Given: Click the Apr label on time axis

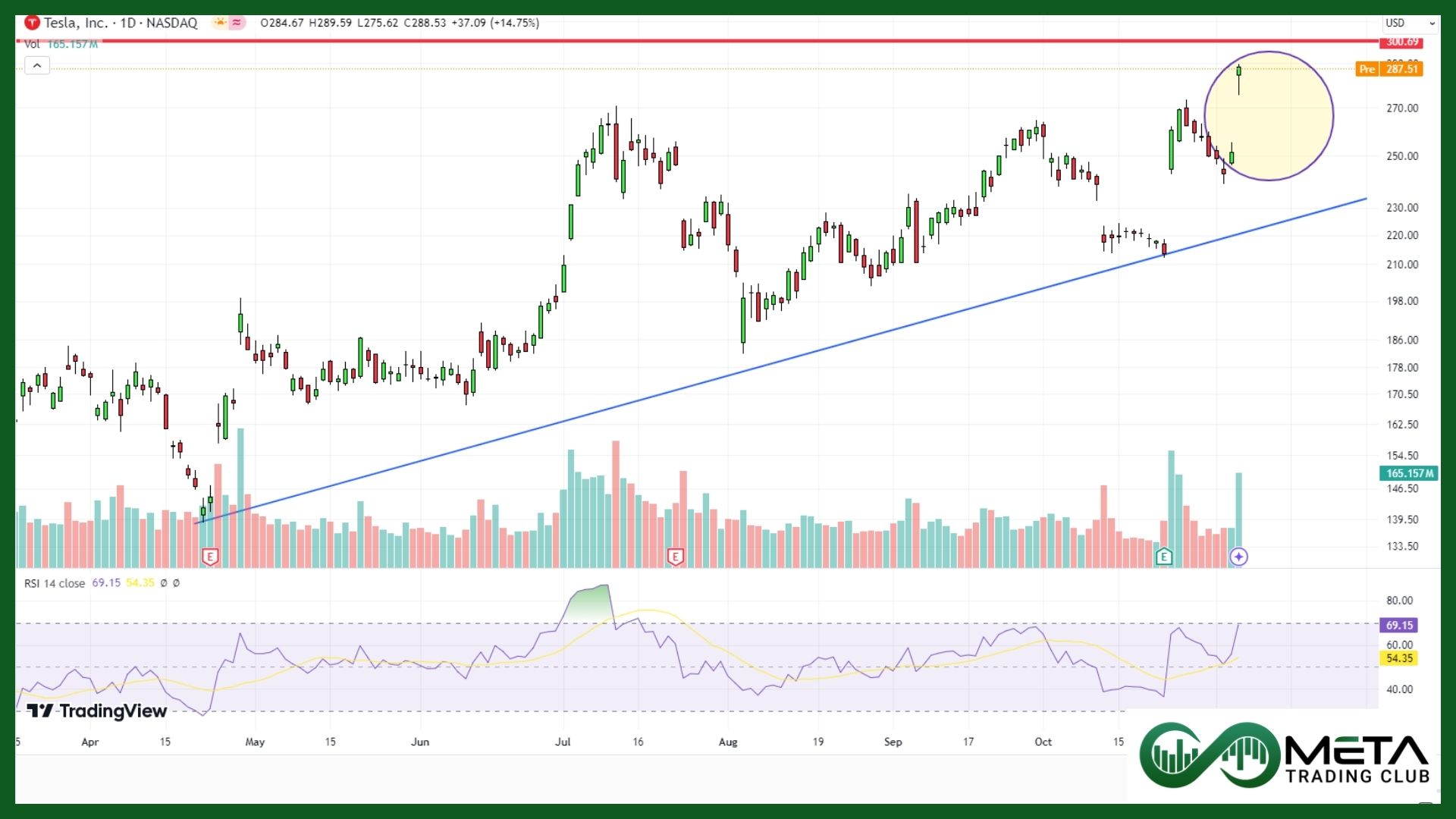Looking at the screenshot, I should [x=89, y=742].
